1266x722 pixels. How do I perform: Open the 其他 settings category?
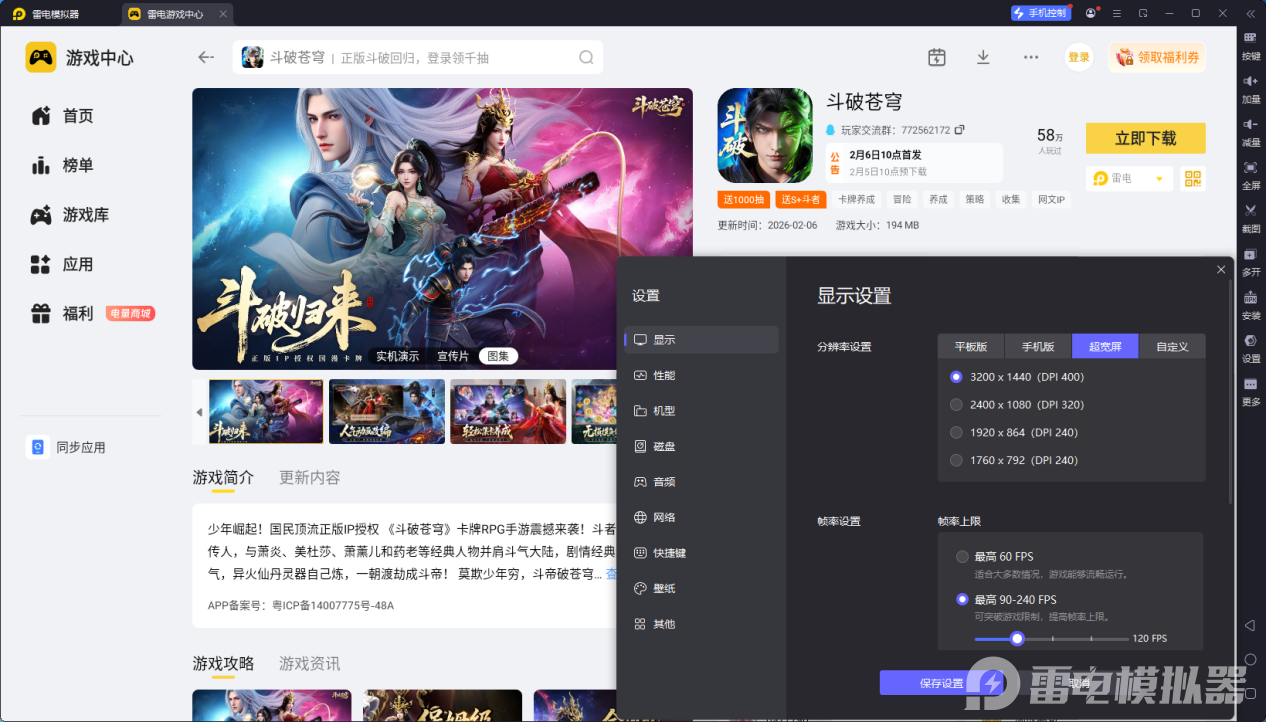[701, 624]
